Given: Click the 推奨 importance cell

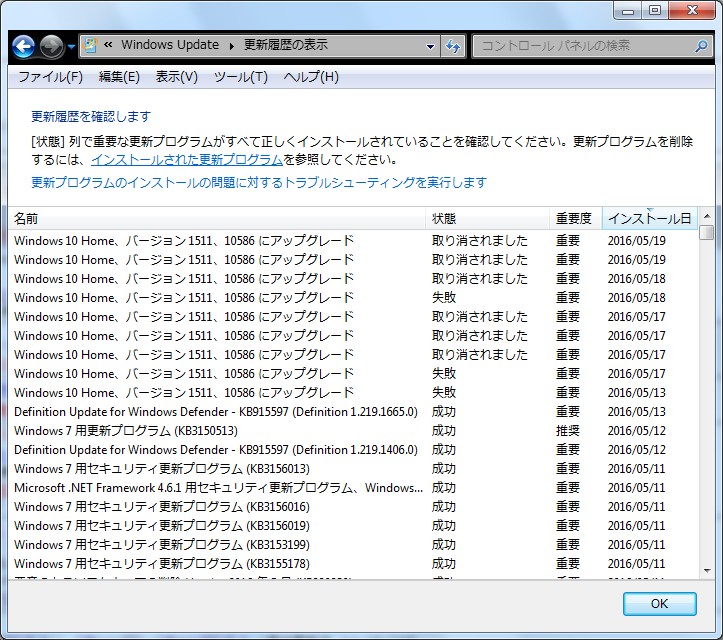Looking at the screenshot, I should coord(568,431).
